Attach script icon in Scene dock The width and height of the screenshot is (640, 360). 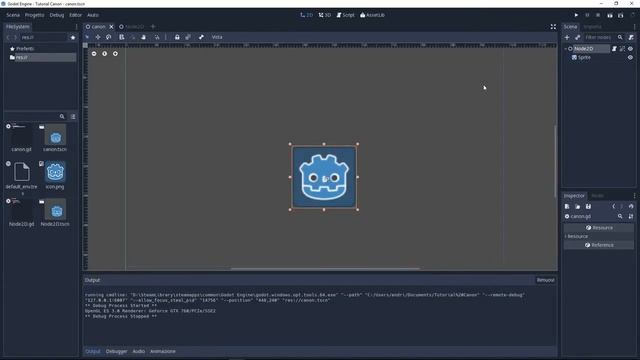tap(631, 38)
